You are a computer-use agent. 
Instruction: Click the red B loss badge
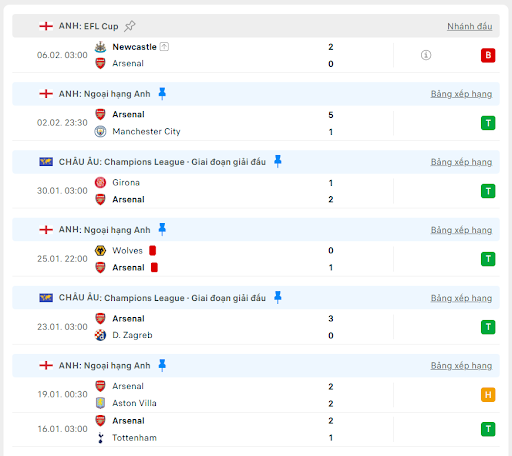click(488, 55)
